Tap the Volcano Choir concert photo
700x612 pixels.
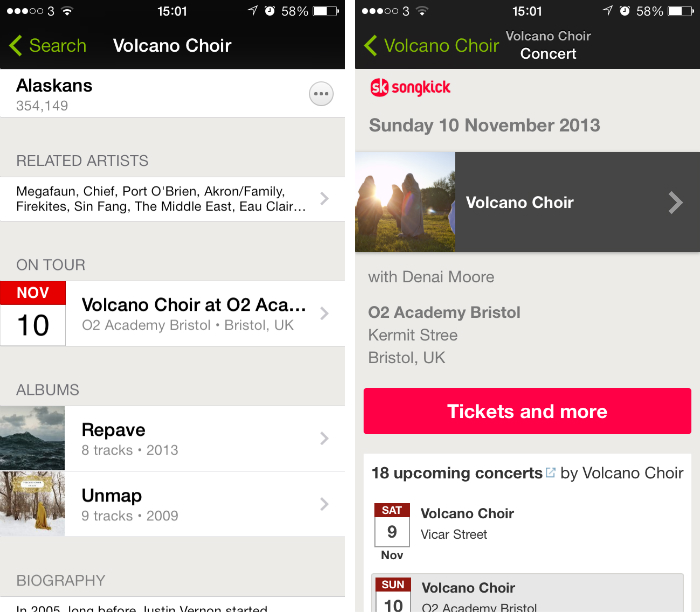[405, 202]
